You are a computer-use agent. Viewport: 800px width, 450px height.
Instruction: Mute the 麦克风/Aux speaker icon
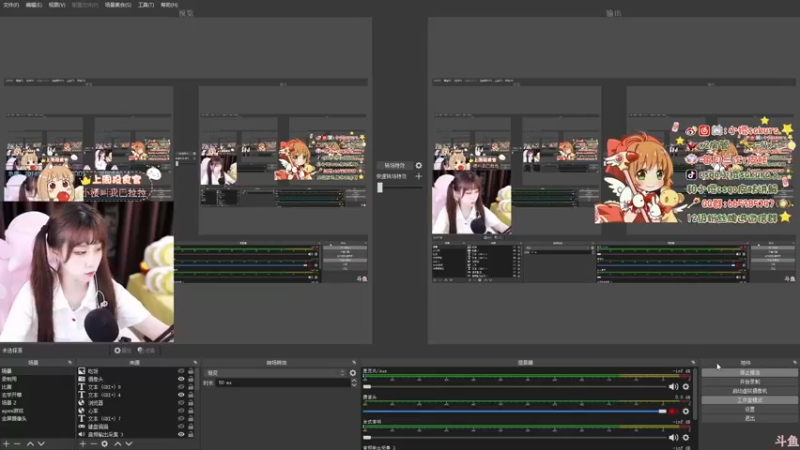point(673,387)
